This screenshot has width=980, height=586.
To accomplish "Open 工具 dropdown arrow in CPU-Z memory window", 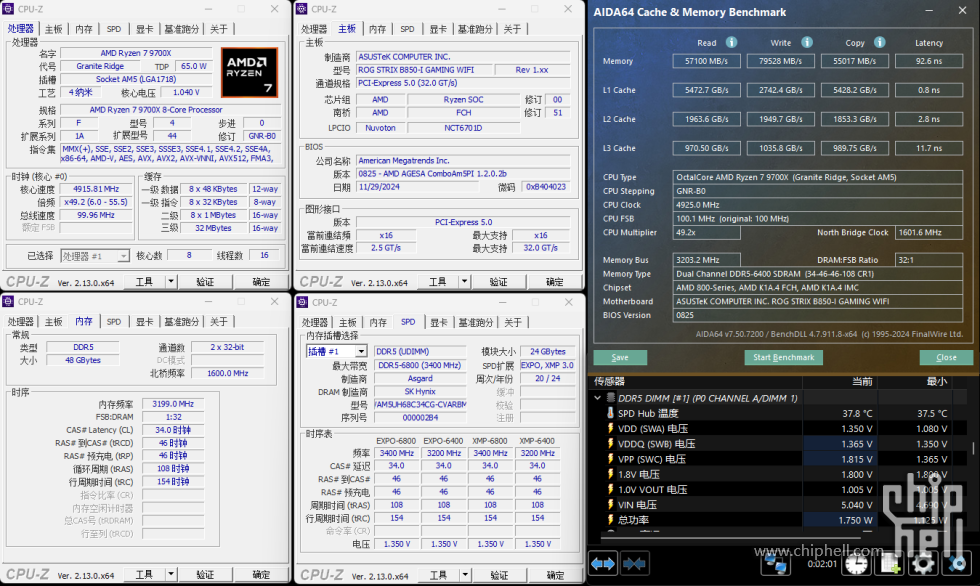I will pos(171,575).
